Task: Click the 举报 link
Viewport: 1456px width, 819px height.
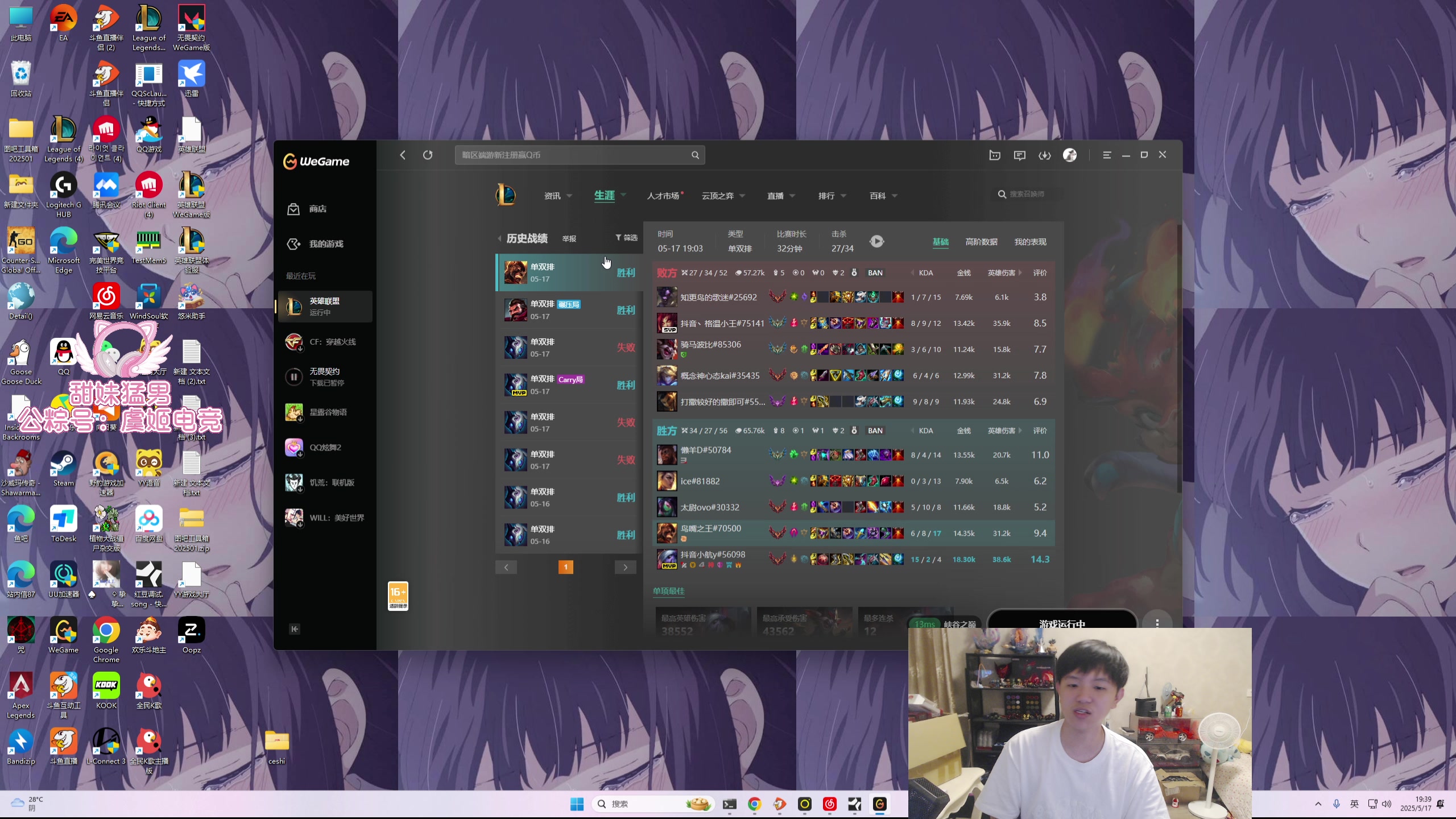Action: 569,239
